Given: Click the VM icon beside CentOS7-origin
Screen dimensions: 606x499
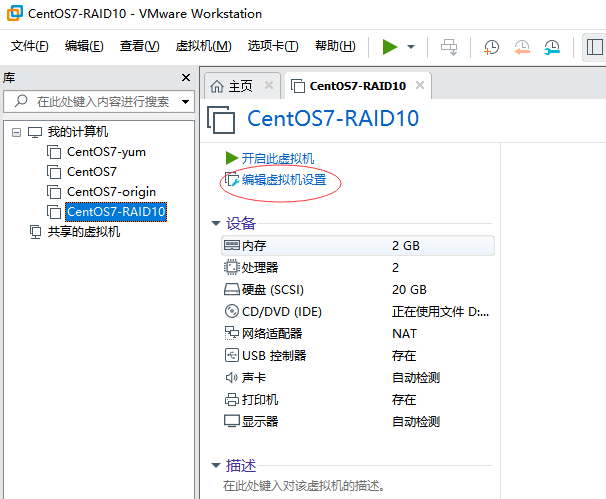Looking at the screenshot, I should click(54, 192).
